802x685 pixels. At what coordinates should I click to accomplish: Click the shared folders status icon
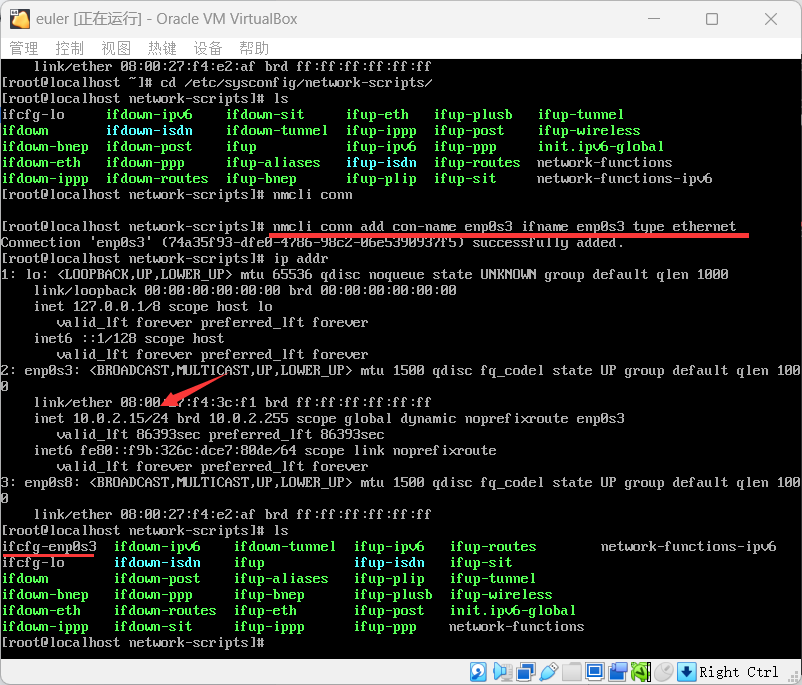(x=570, y=671)
